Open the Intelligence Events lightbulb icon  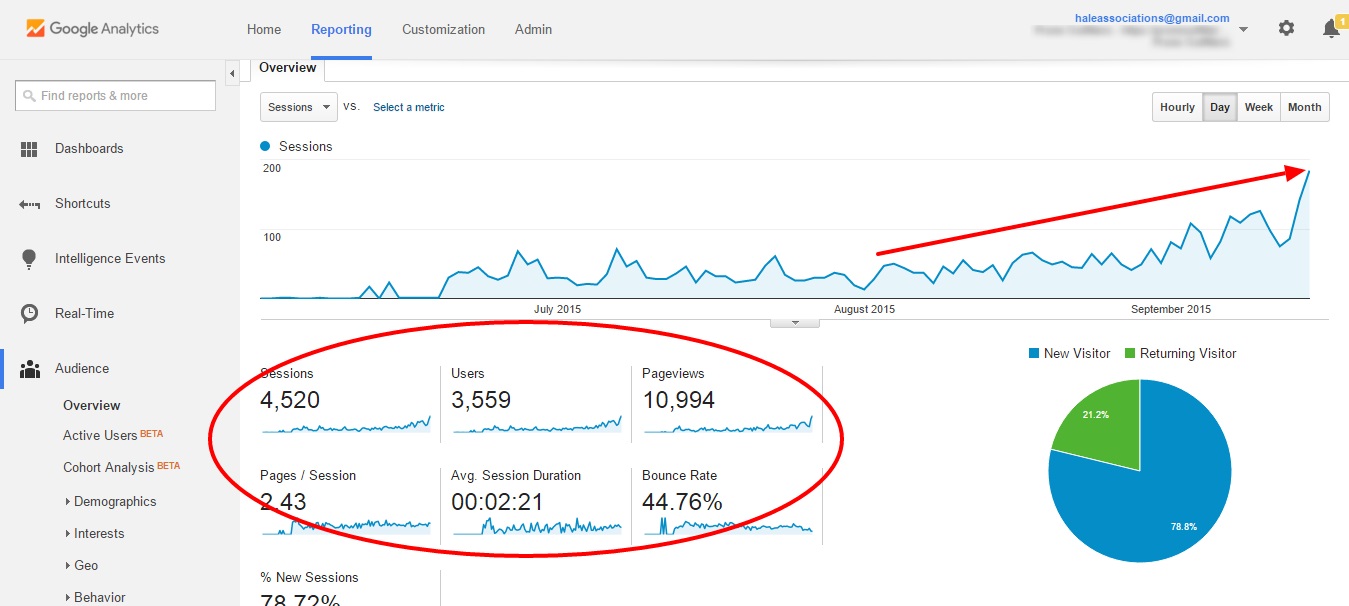pos(29,259)
